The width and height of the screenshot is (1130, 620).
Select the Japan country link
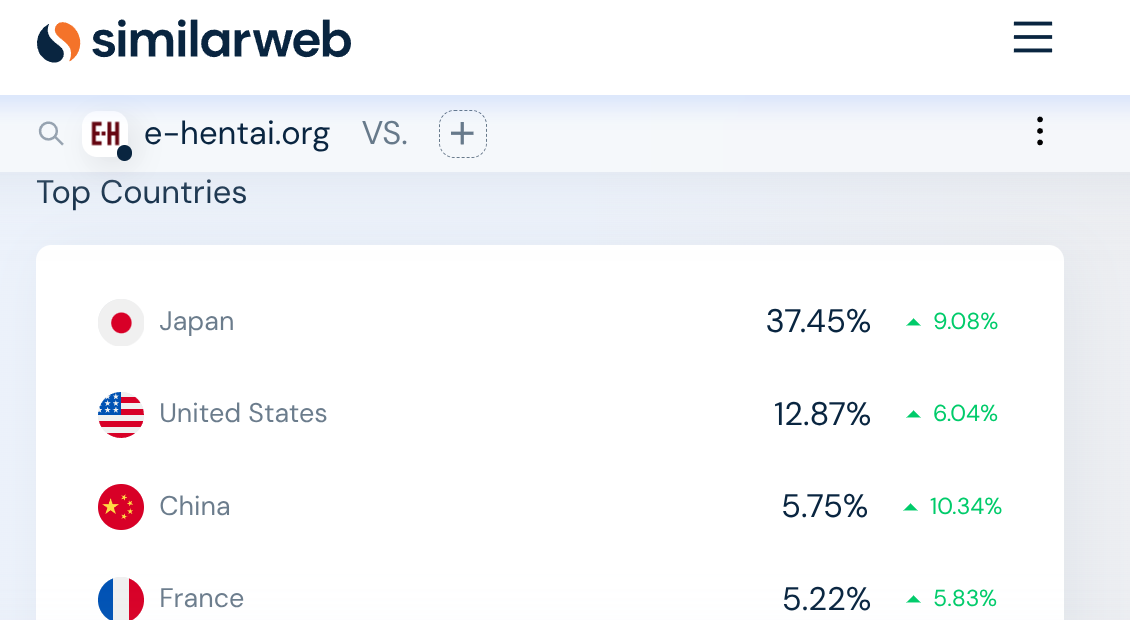[197, 322]
